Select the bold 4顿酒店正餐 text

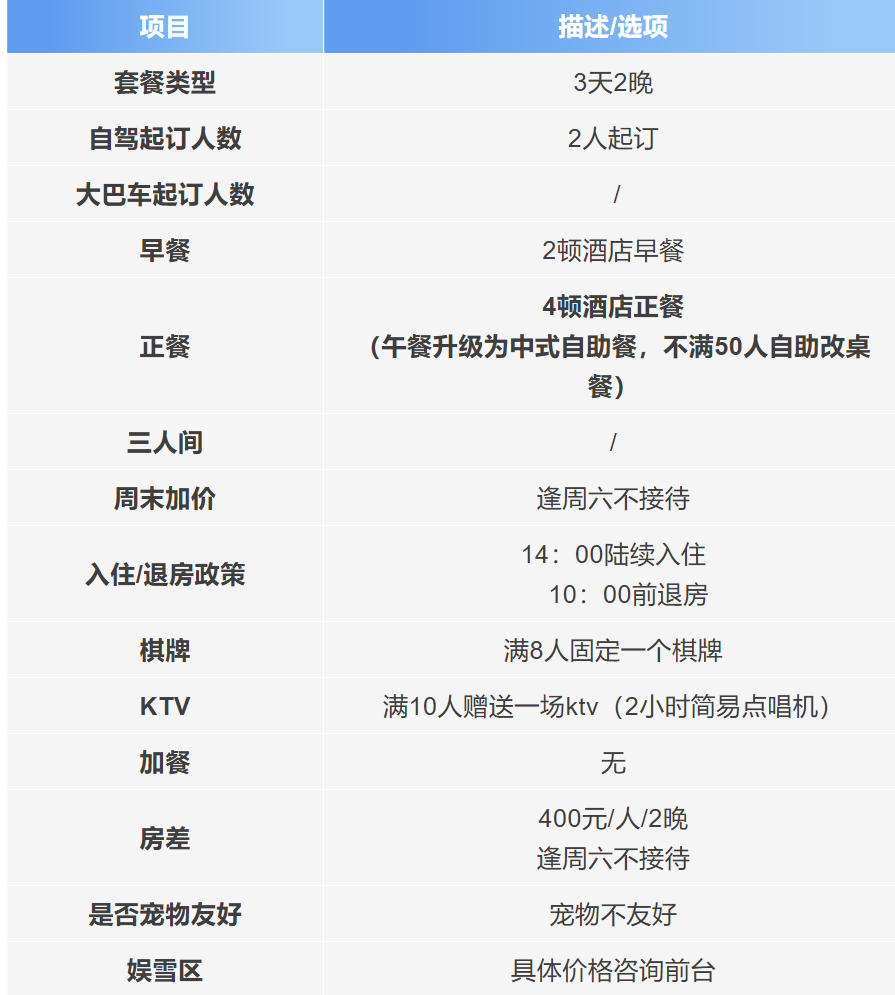[612, 307]
